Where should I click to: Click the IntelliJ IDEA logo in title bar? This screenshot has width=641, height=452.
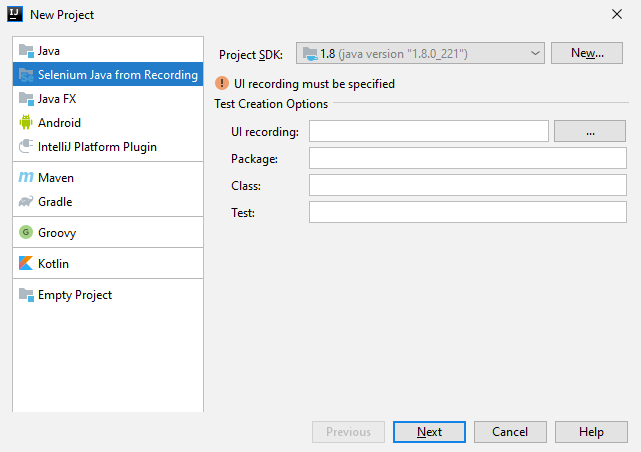click(x=15, y=14)
